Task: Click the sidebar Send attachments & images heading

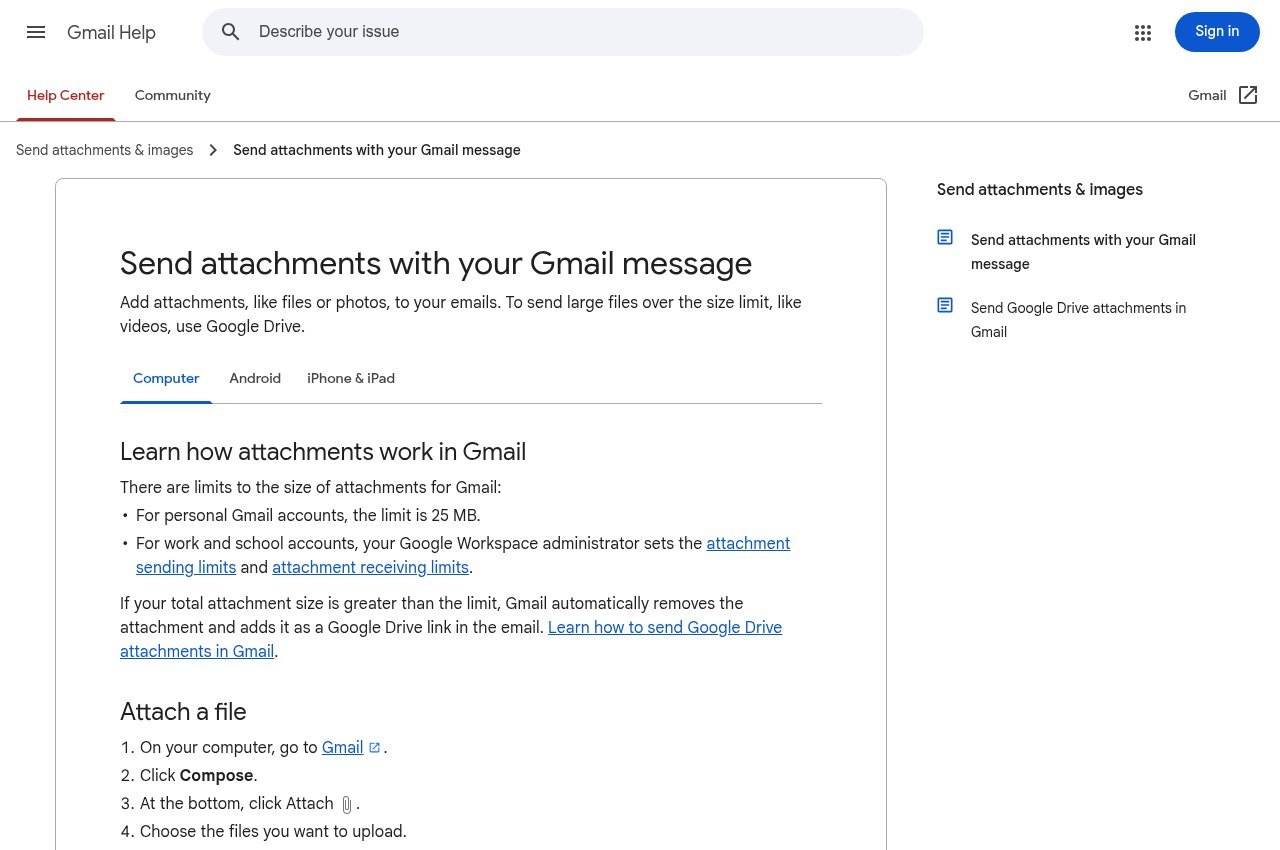Action: pos(1040,190)
